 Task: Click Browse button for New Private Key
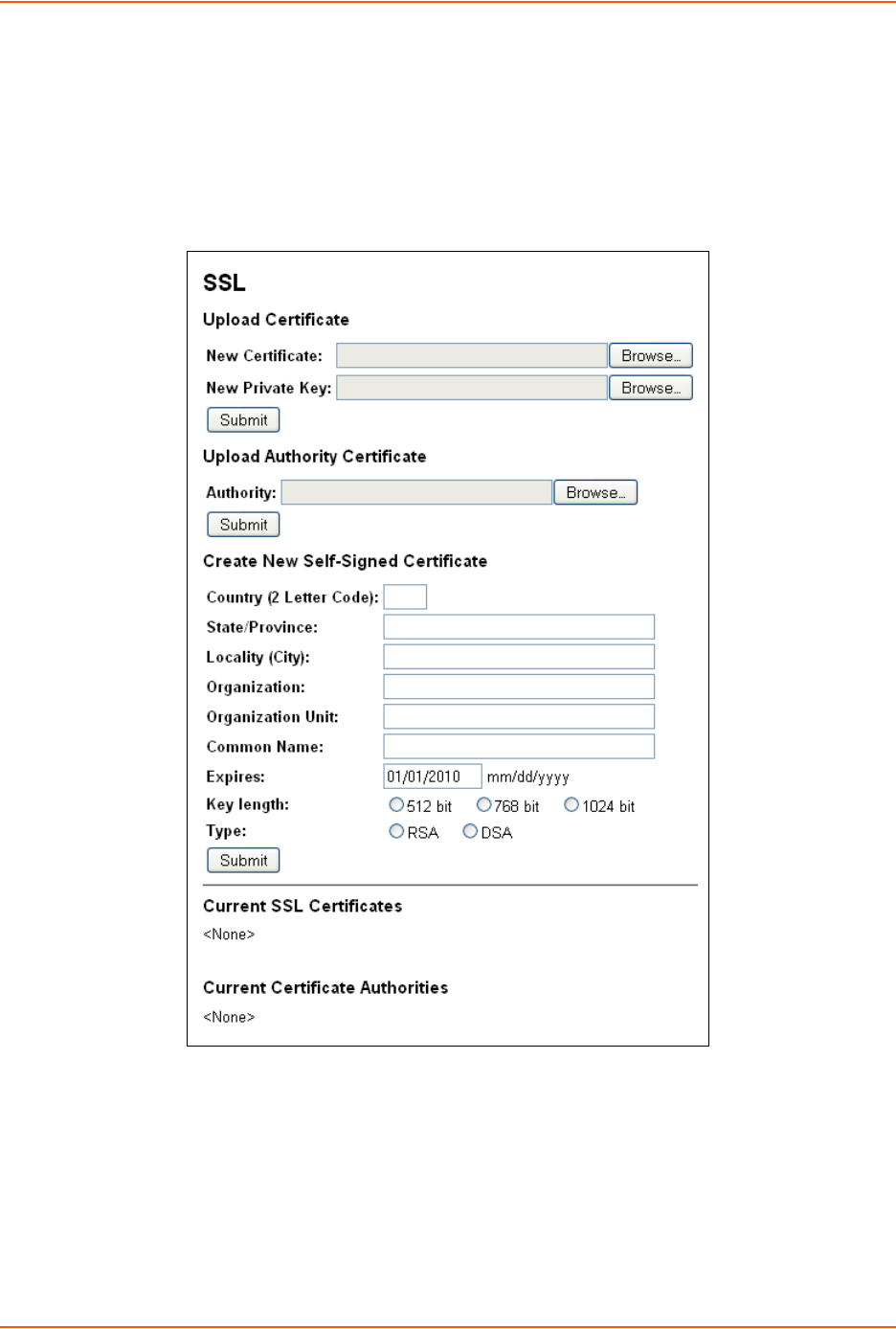[x=650, y=388]
